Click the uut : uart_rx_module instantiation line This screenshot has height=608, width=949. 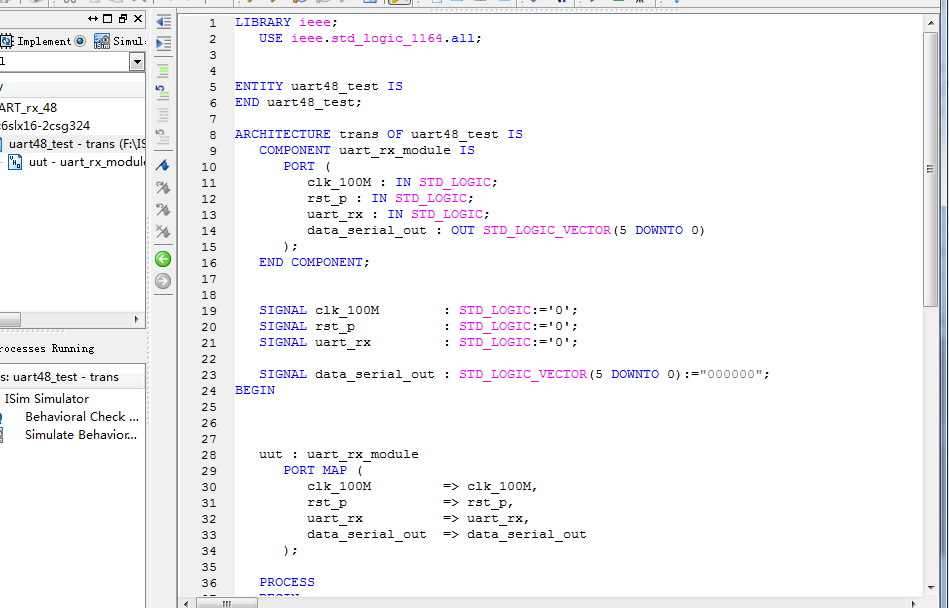[x=339, y=454]
